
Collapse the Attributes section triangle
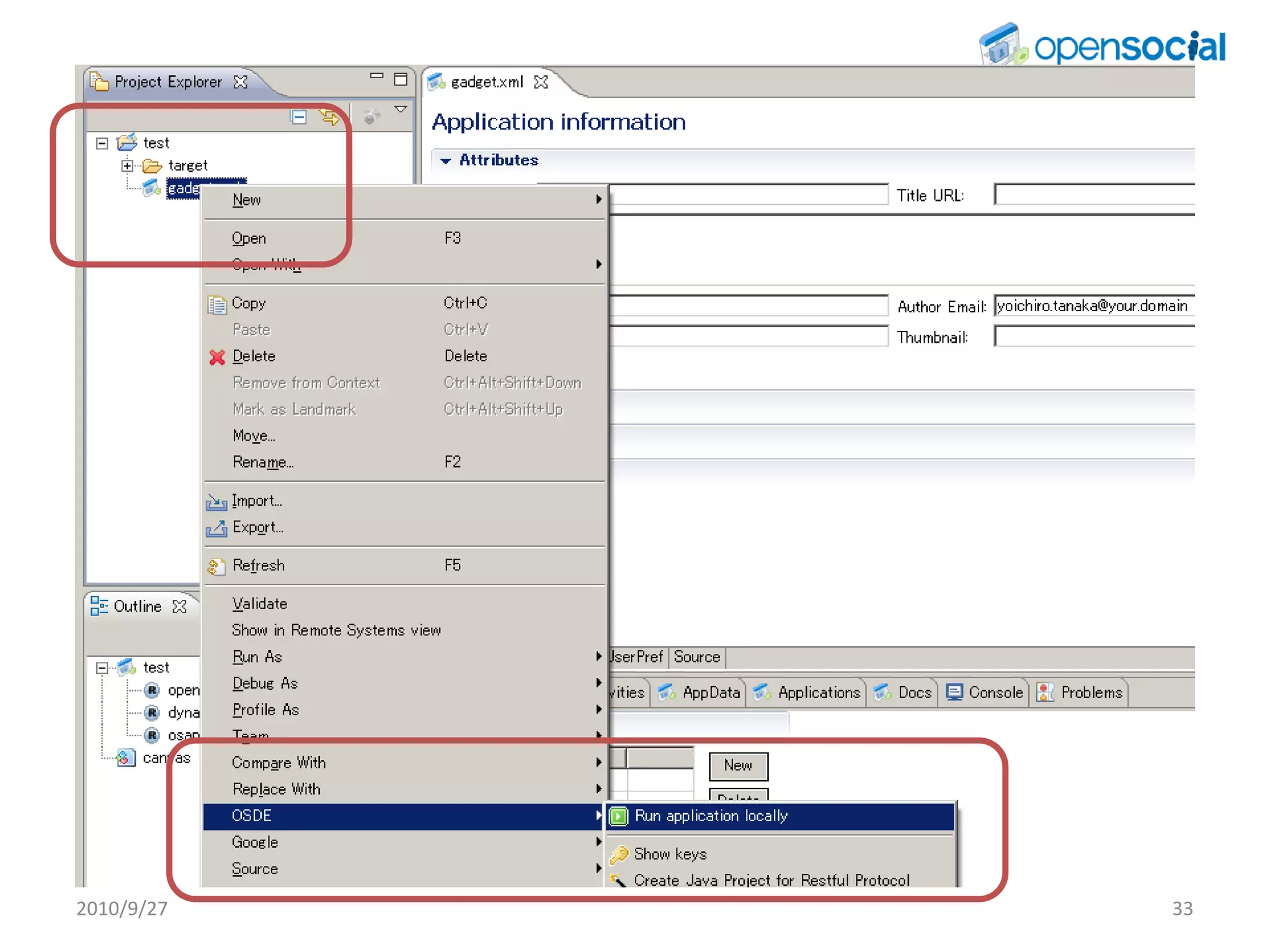pos(445,161)
